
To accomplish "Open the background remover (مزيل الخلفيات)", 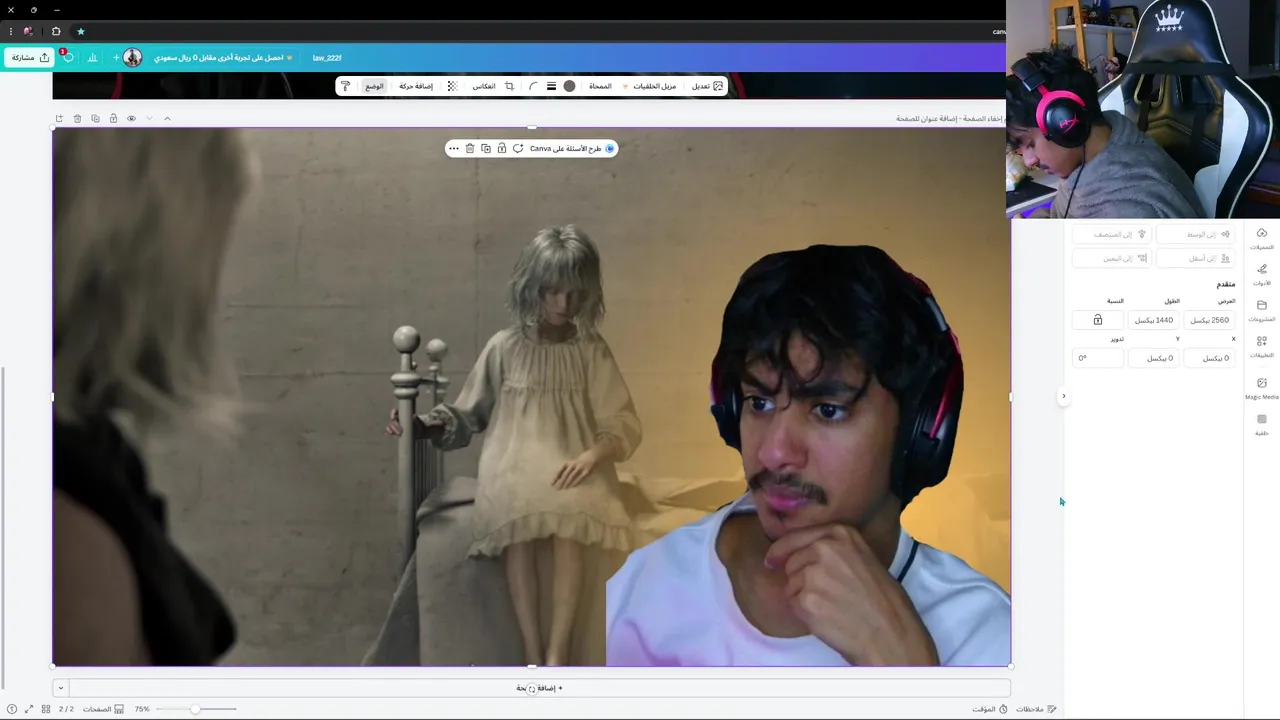I will pos(649,86).
